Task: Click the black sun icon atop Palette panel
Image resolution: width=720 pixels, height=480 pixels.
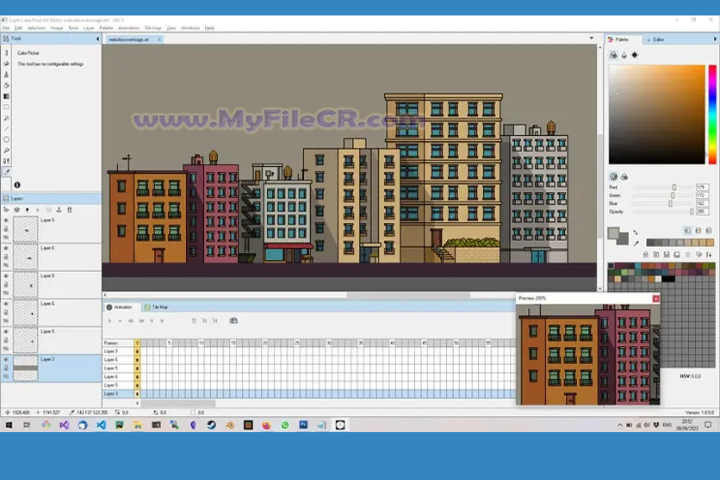Action: pos(635,55)
